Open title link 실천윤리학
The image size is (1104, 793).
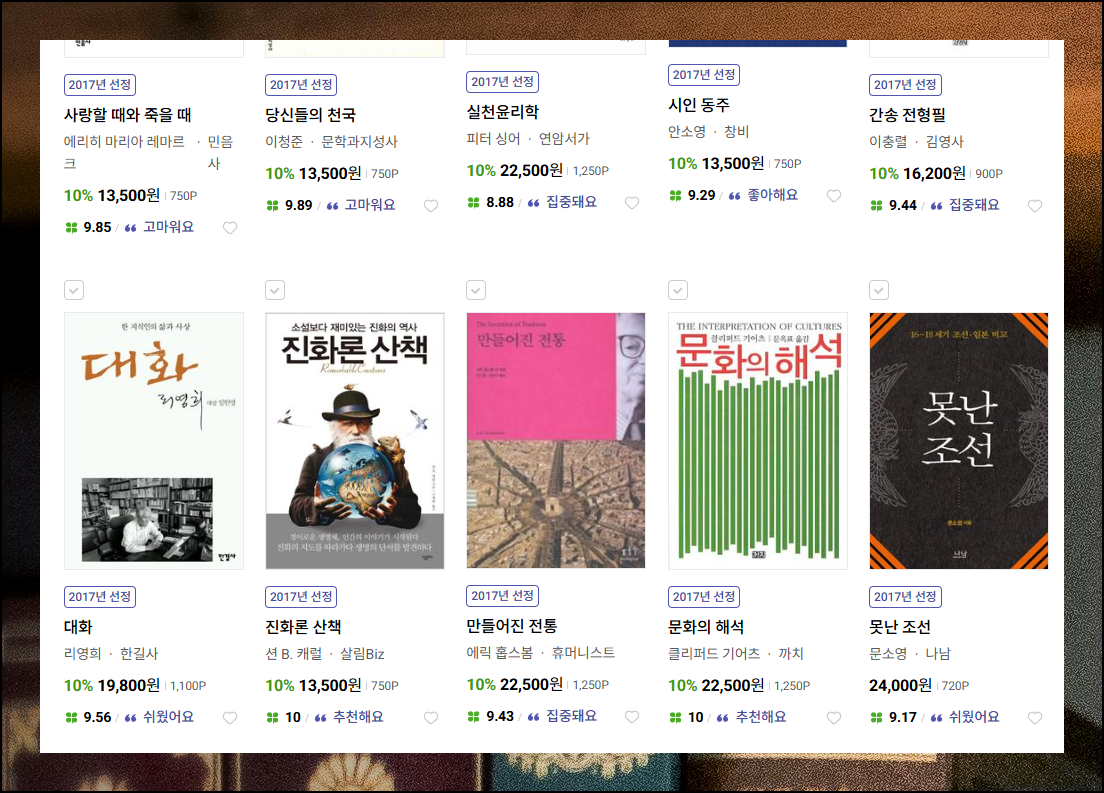point(503,112)
